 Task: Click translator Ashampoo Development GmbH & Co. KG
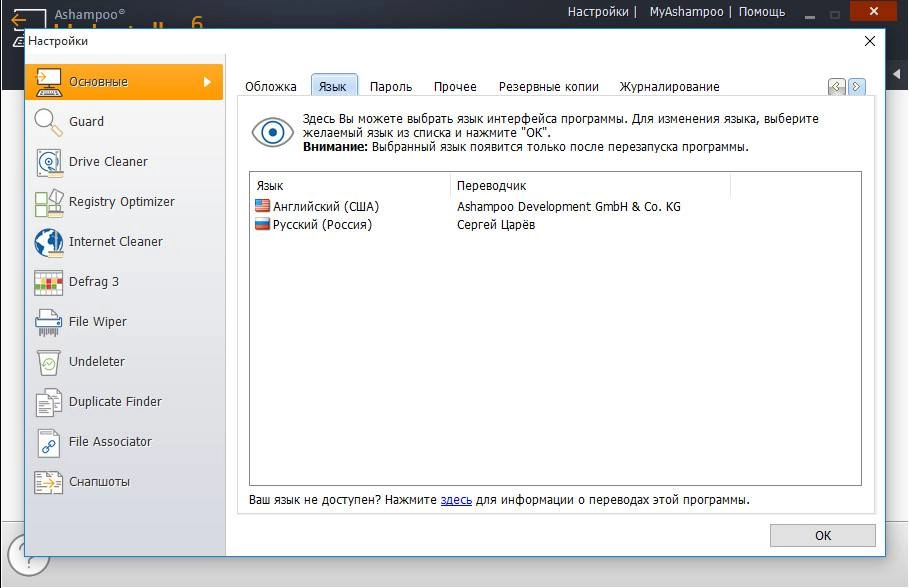tap(569, 206)
